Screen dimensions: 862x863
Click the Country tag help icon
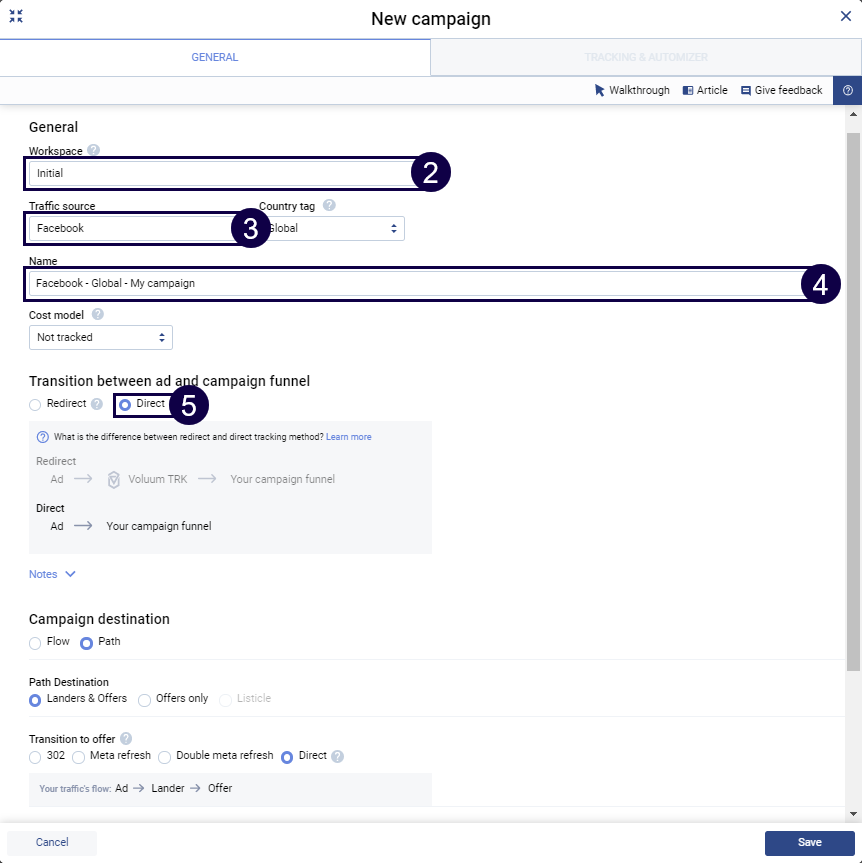329,206
